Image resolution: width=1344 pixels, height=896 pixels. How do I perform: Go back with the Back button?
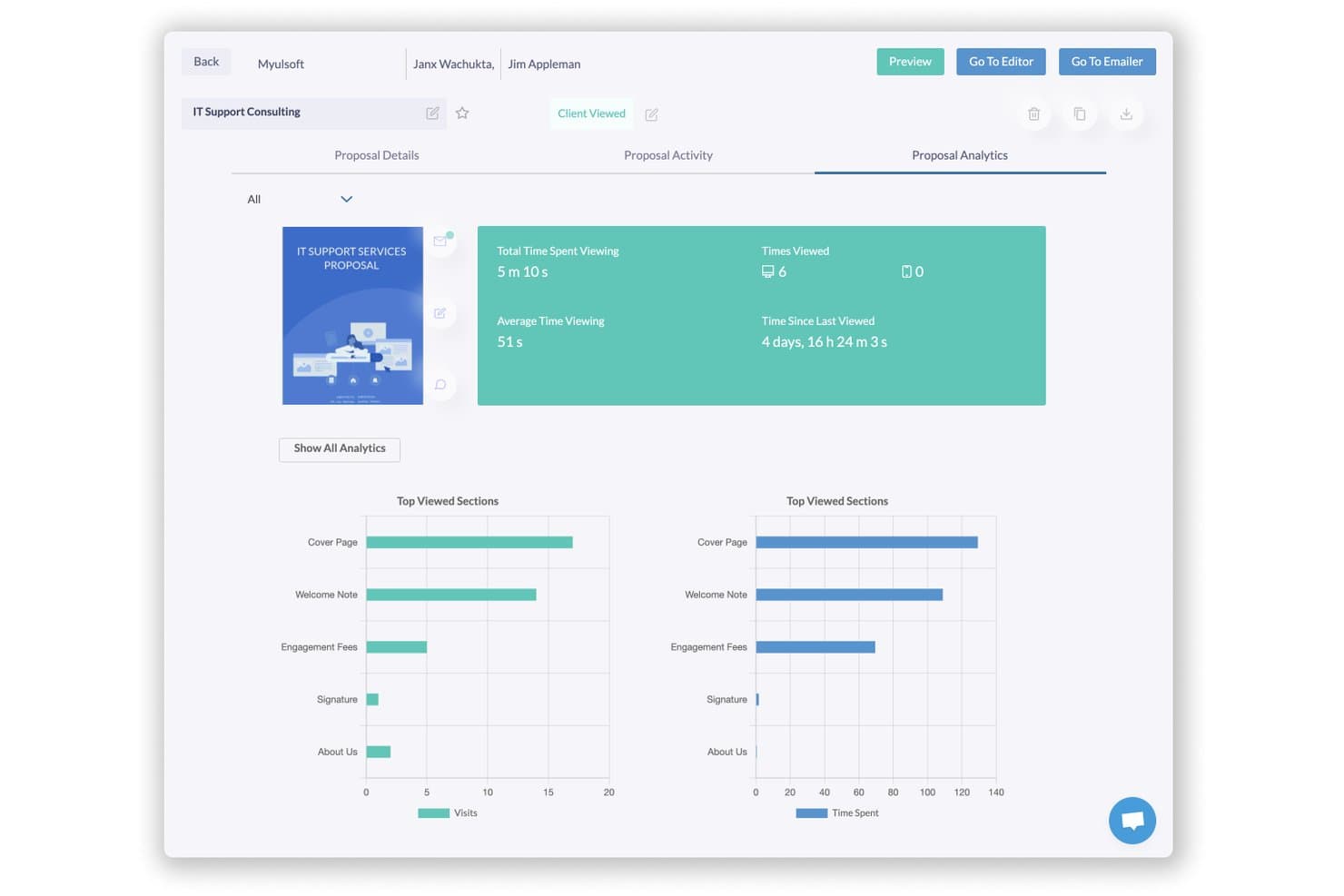(x=206, y=62)
